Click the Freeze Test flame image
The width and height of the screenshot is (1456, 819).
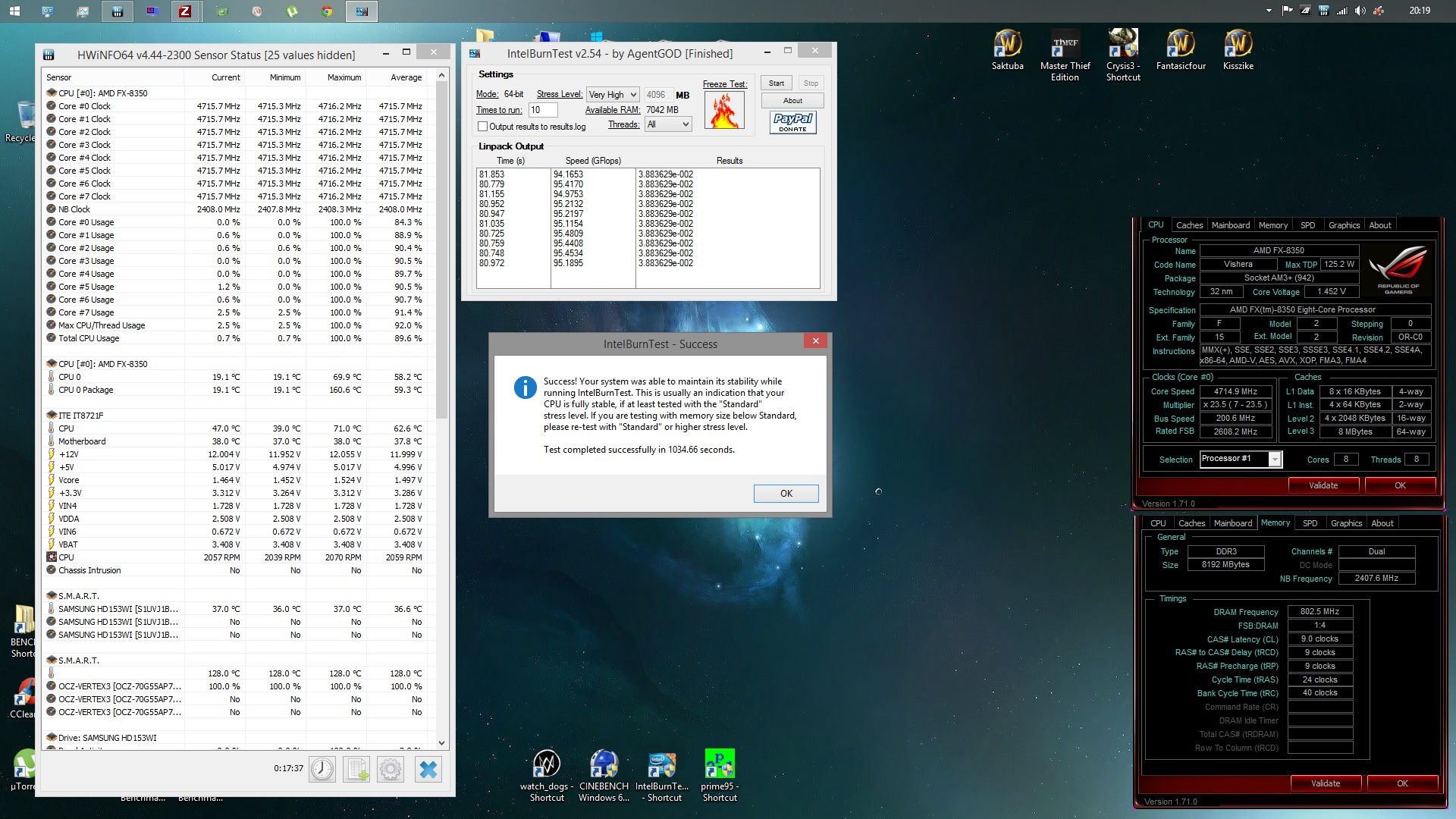click(724, 111)
